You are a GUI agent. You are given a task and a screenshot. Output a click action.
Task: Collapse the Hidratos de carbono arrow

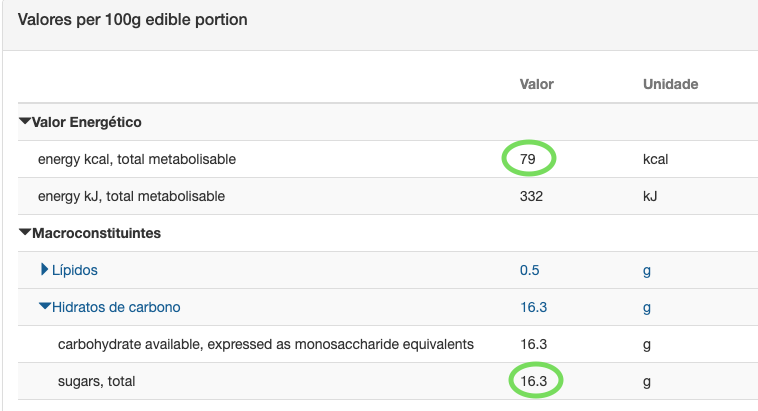point(45,307)
